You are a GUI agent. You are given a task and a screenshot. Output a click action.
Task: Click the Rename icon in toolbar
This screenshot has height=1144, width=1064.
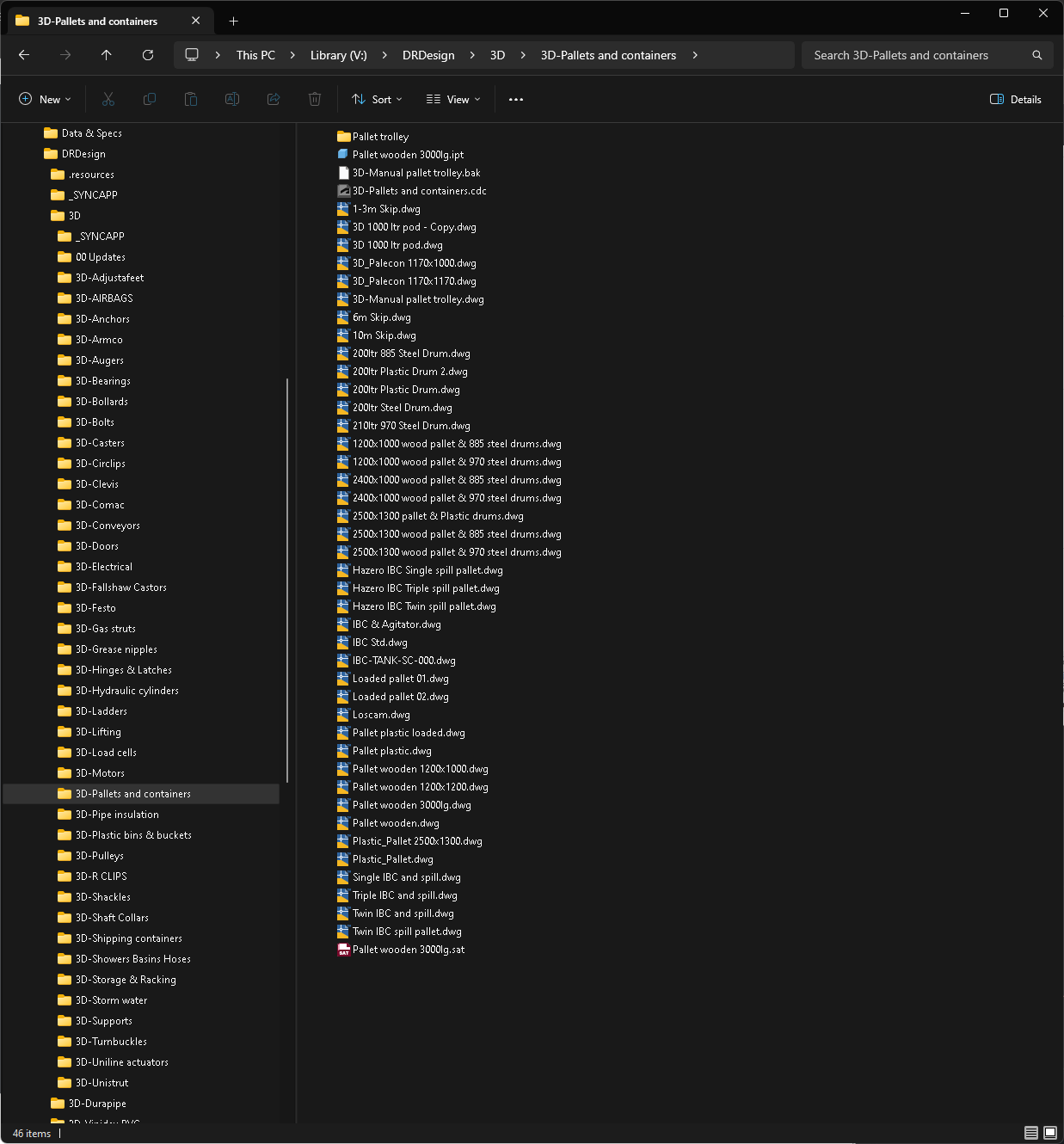pos(232,100)
